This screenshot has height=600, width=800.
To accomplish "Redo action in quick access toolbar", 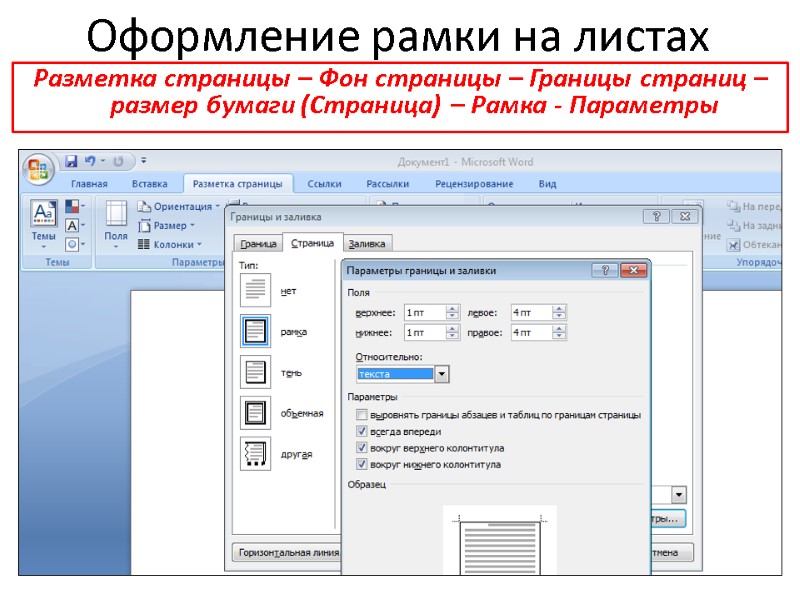I will point(118,161).
